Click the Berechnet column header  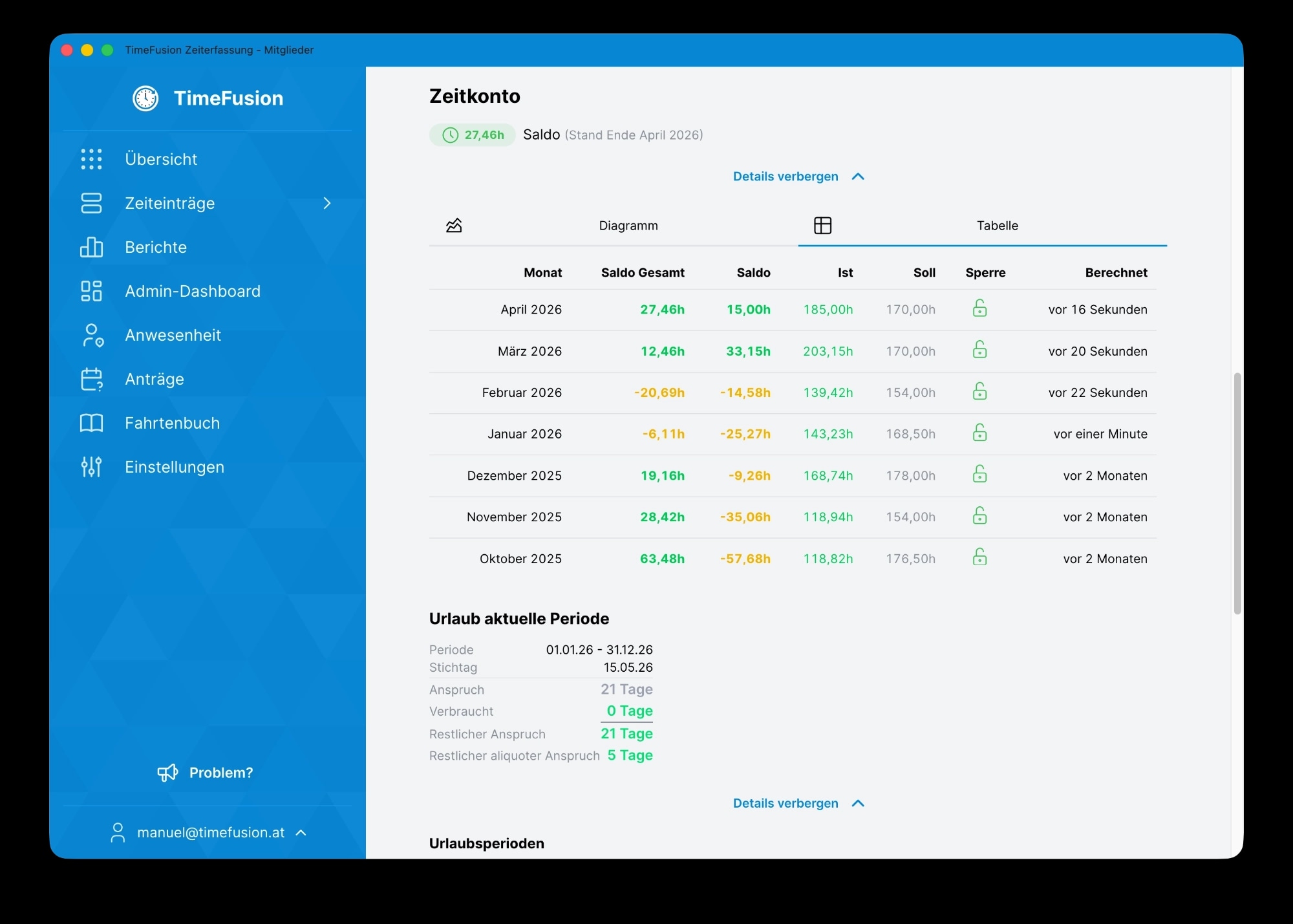pyautogui.click(x=1117, y=273)
